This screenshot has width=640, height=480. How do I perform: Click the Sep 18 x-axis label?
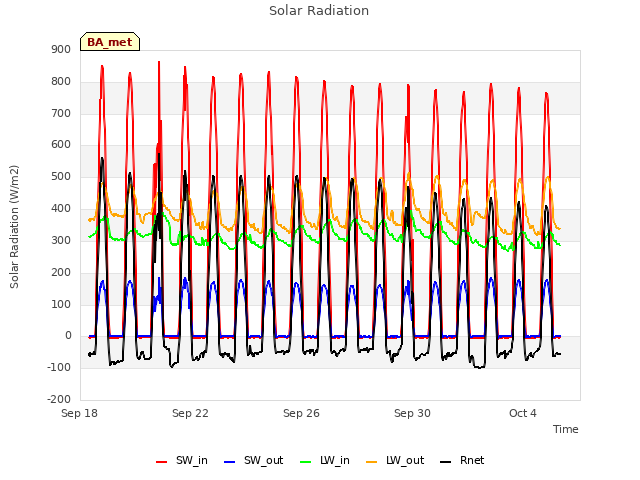click(79, 413)
